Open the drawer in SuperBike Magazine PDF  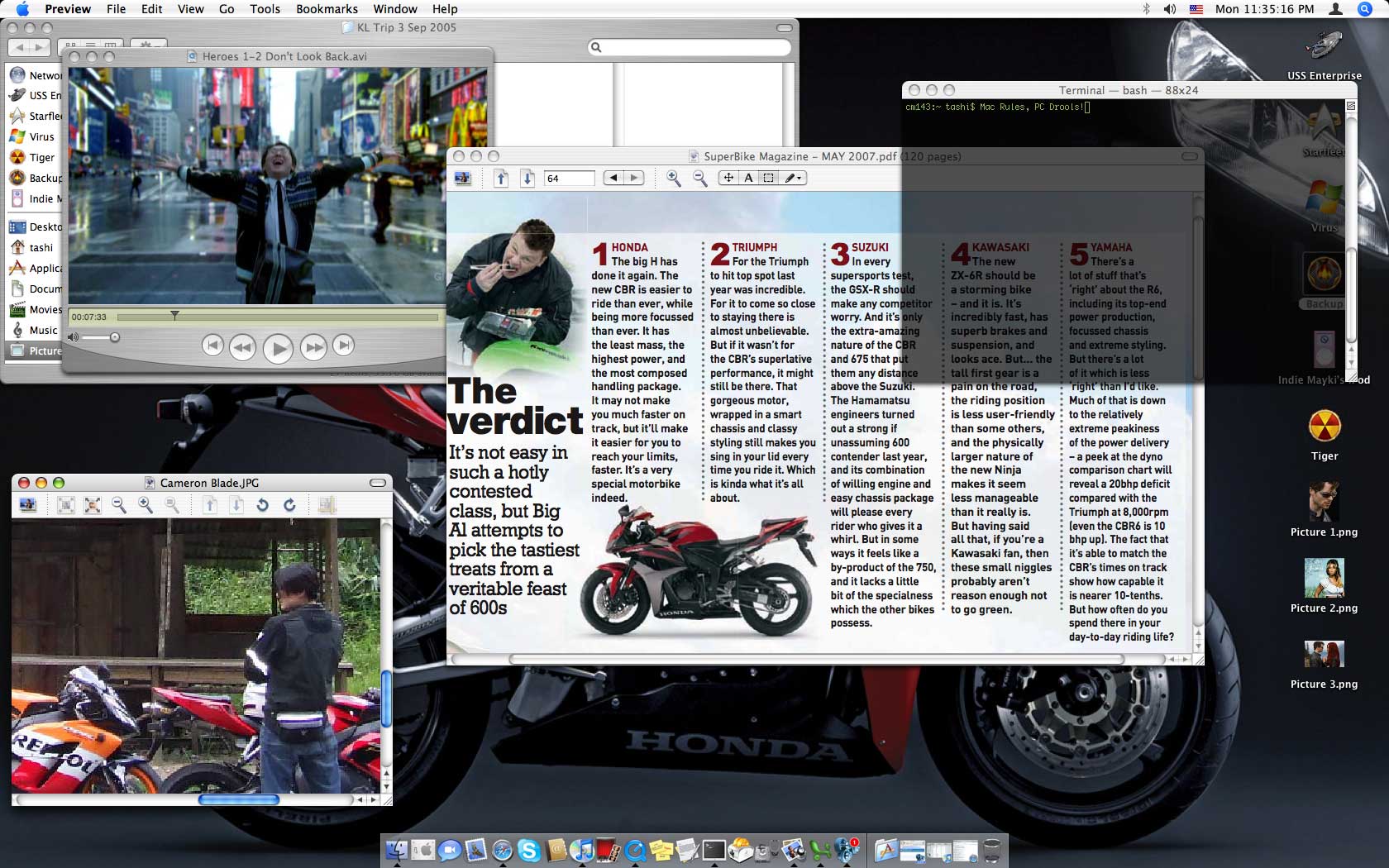(463, 178)
